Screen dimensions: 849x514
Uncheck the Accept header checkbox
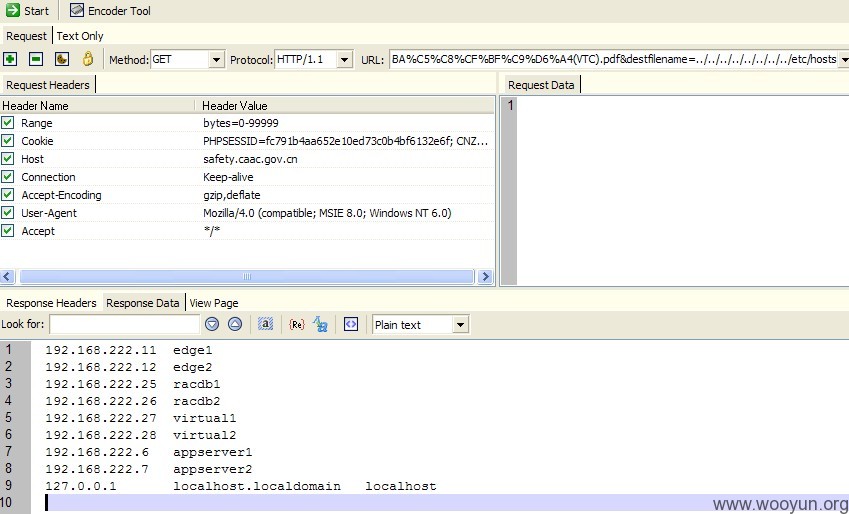pyautogui.click(x=8, y=231)
